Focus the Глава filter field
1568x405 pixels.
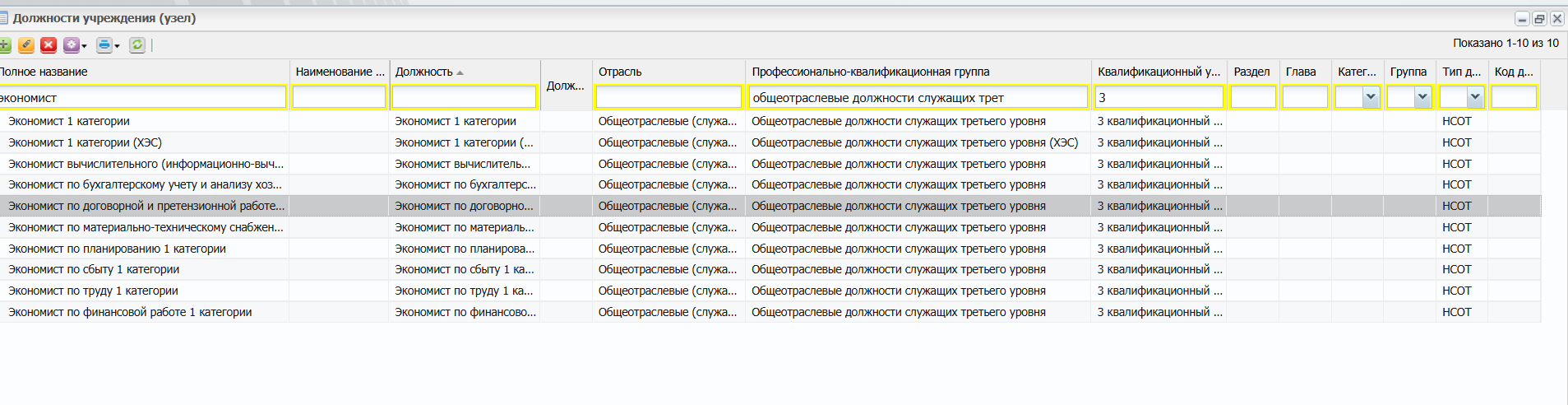coord(1305,97)
